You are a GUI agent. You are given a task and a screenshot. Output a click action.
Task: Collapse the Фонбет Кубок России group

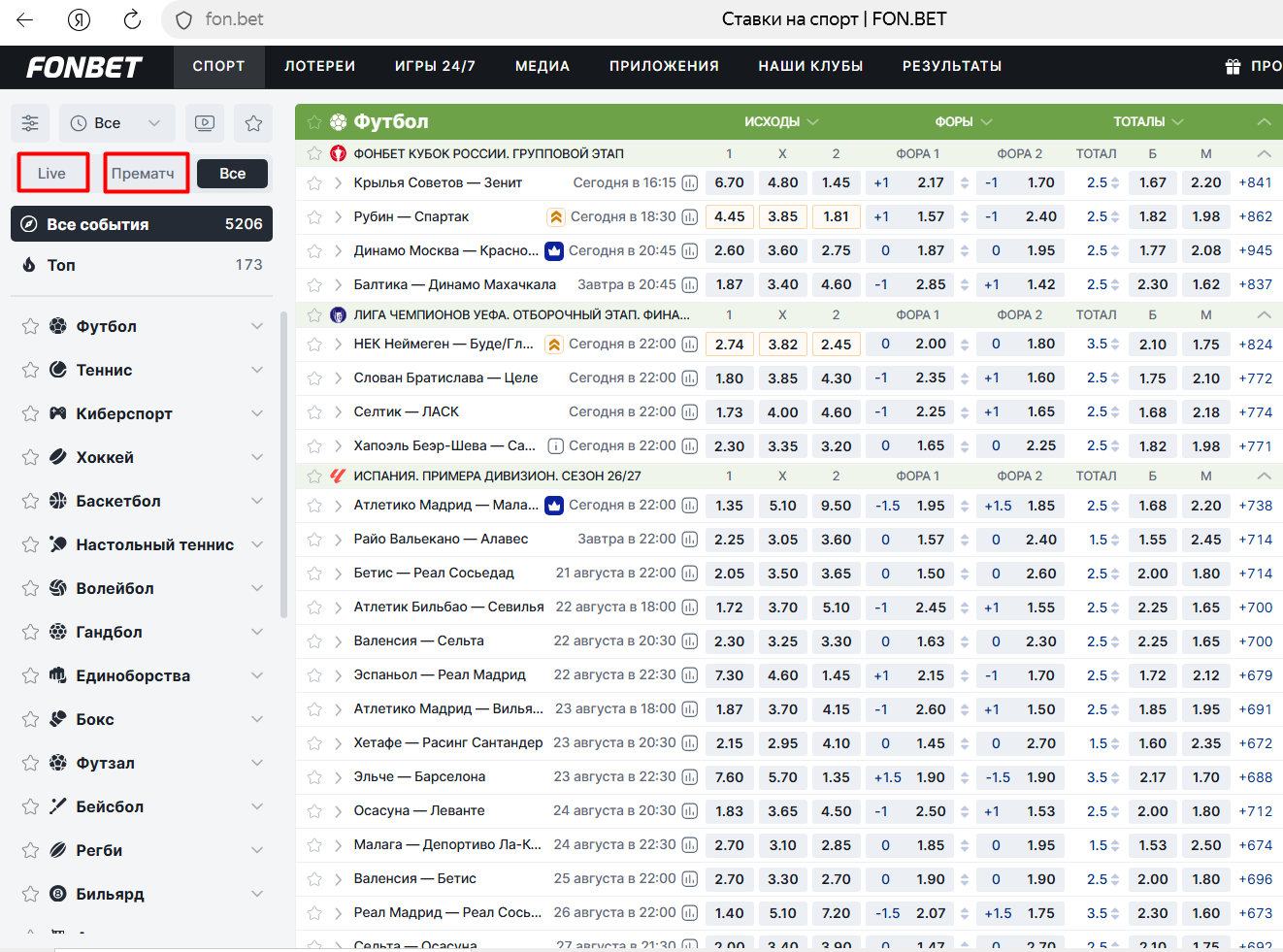tap(1264, 153)
